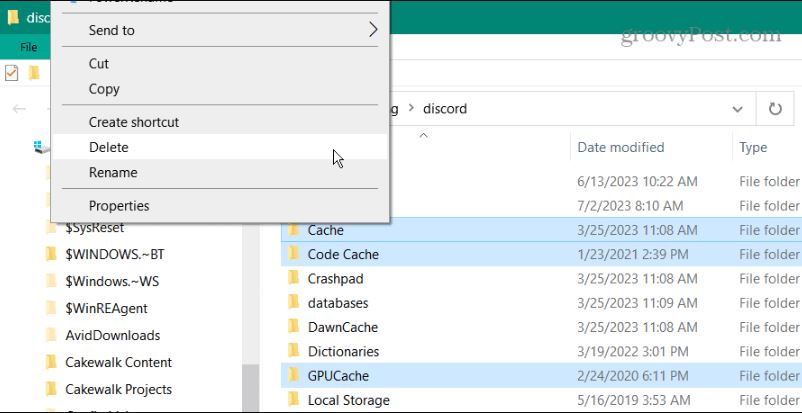This screenshot has width=802, height=413.
Task: Click the $WinREAgent folder icon
Action: click(51, 308)
